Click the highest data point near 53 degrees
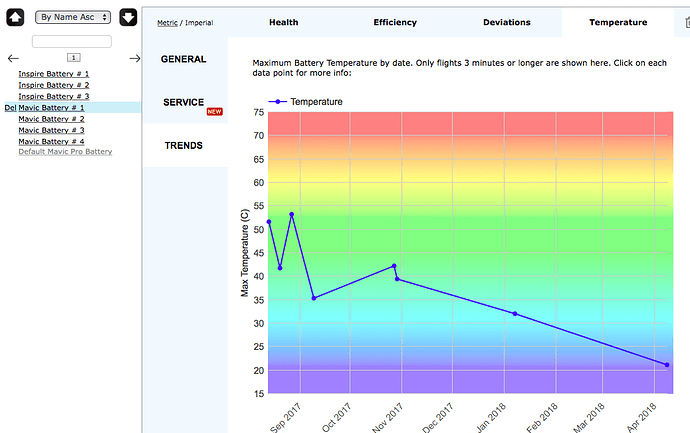The height and width of the screenshot is (433, 690). click(x=292, y=214)
